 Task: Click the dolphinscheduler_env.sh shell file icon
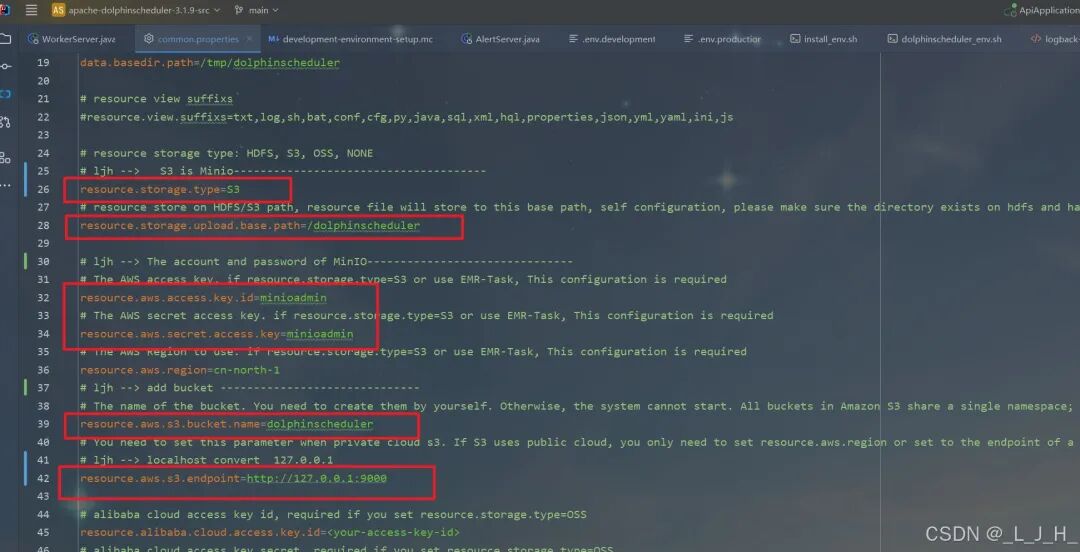pos(892,39)
